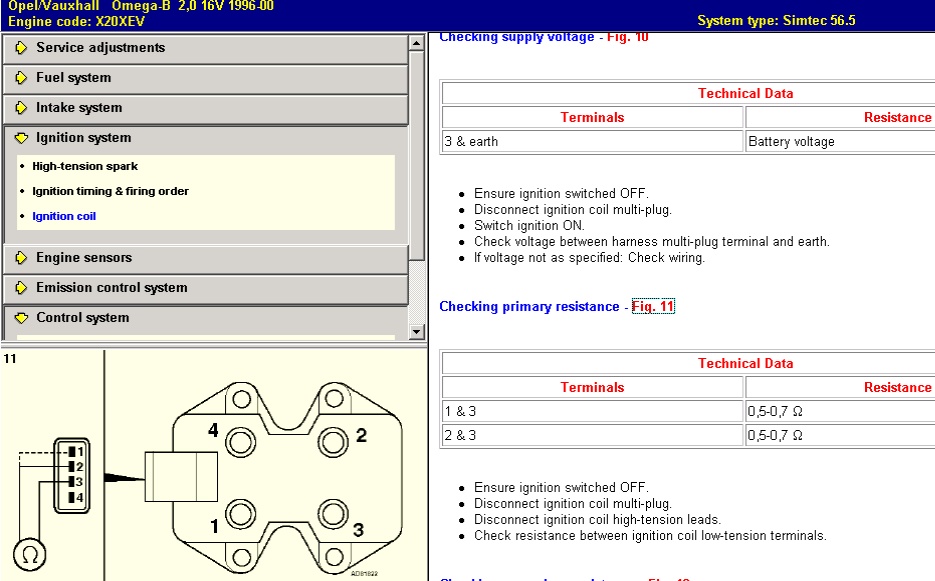Image resolution: width=935 pixels, height=581 pixels.
Task: Select the '2 & 3' terminals cell
Action: (592, 435)
